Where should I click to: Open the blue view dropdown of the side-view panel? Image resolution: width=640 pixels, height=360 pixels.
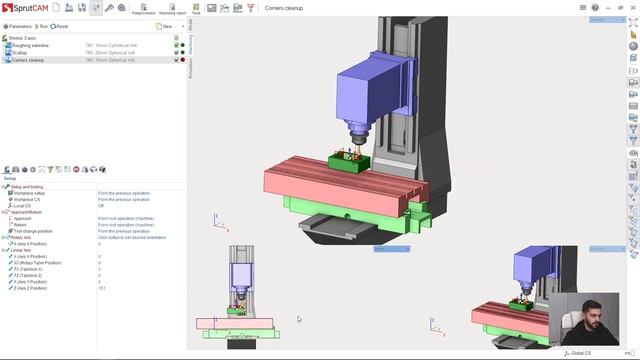(x=392, y=249)
